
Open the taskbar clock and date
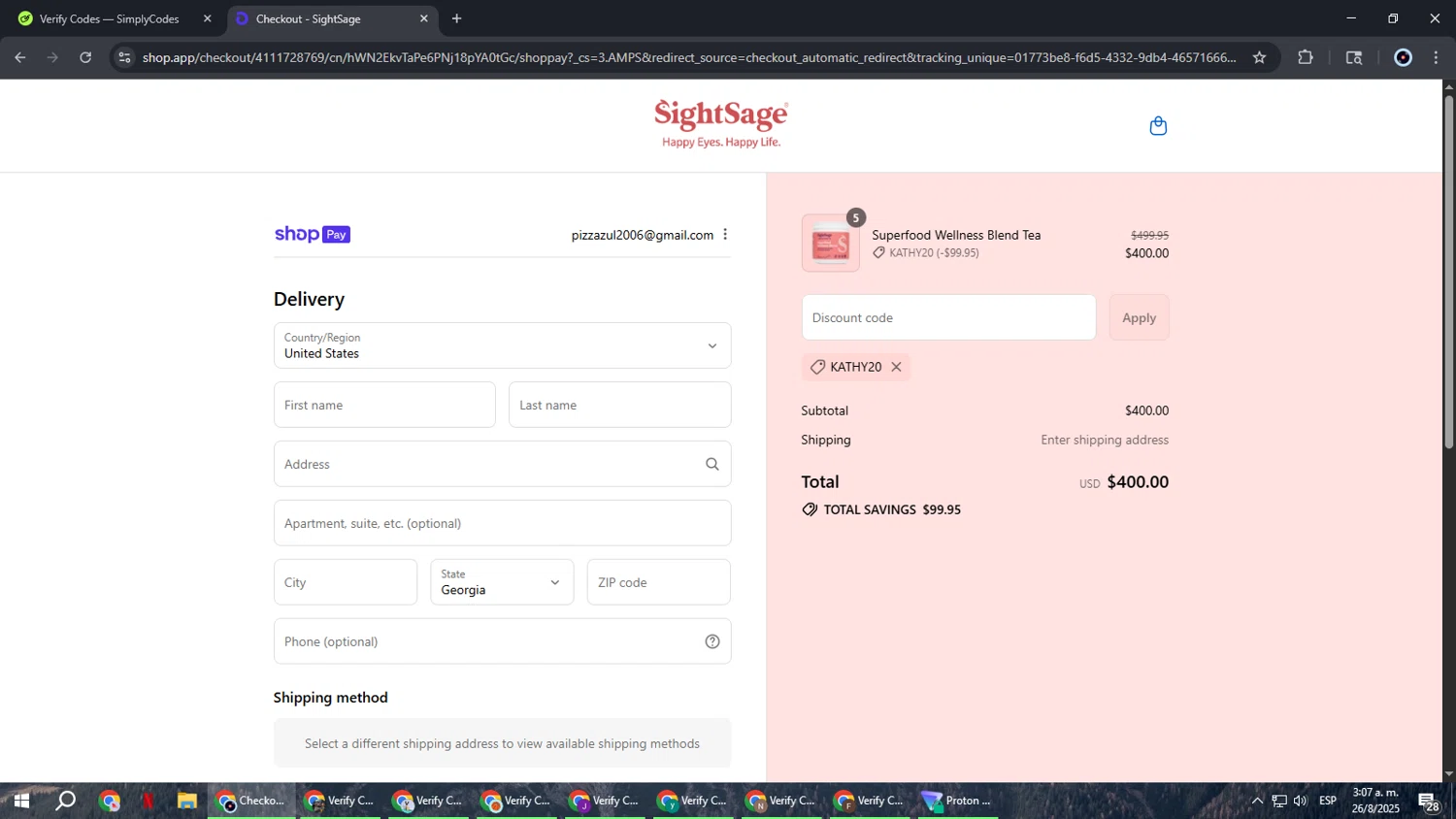pos(1375,801)
